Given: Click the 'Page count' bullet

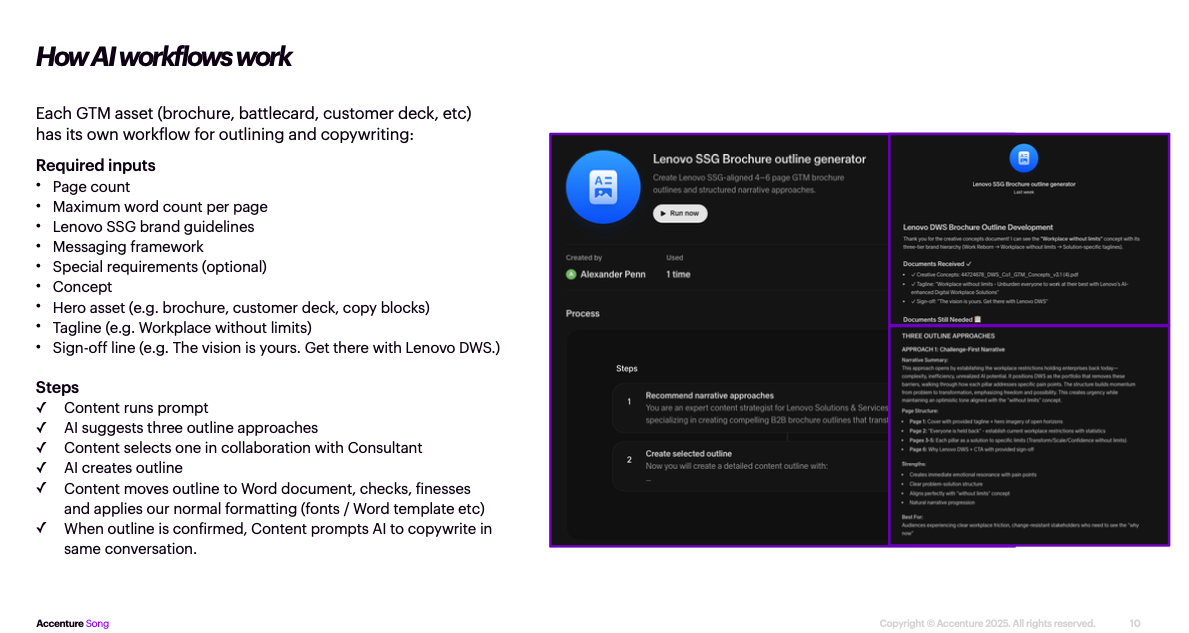Looking at the screenshot, I should point(91,186).
